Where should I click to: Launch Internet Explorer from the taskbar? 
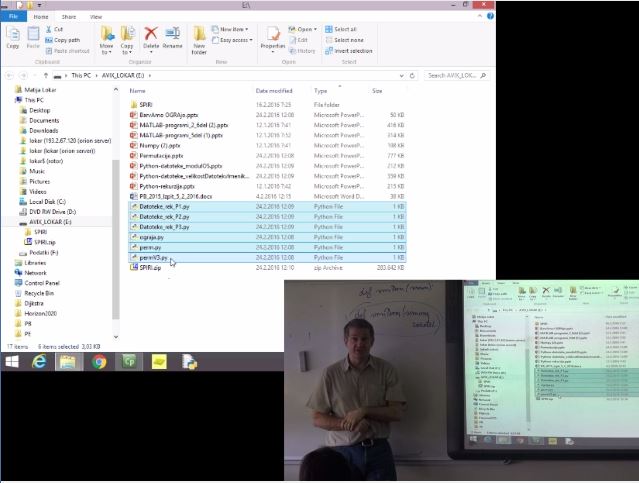pyautogui.click(x=41, y=363)
